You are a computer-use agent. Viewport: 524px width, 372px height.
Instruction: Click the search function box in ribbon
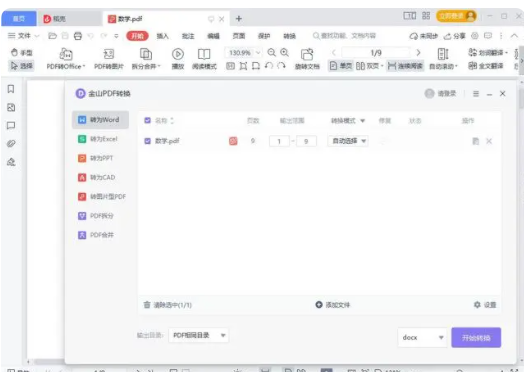[344, 36]
